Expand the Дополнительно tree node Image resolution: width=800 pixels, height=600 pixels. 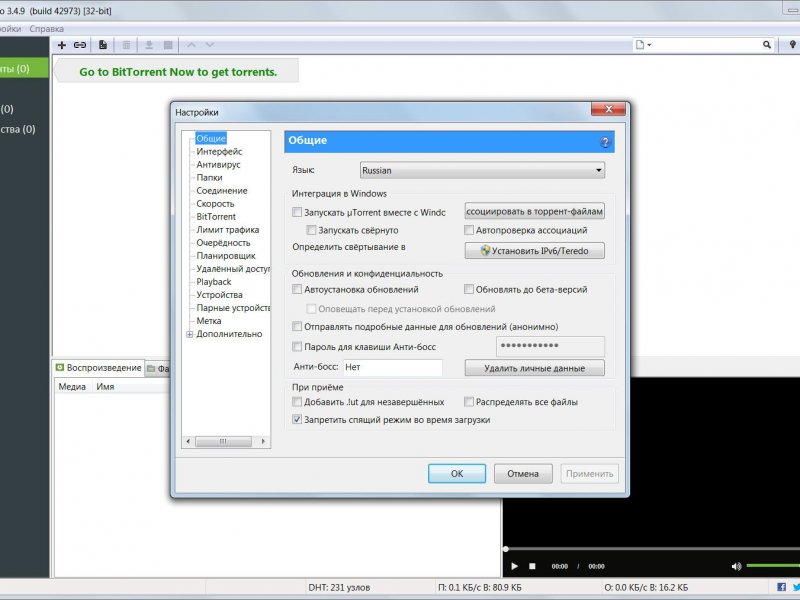point(190,334)
